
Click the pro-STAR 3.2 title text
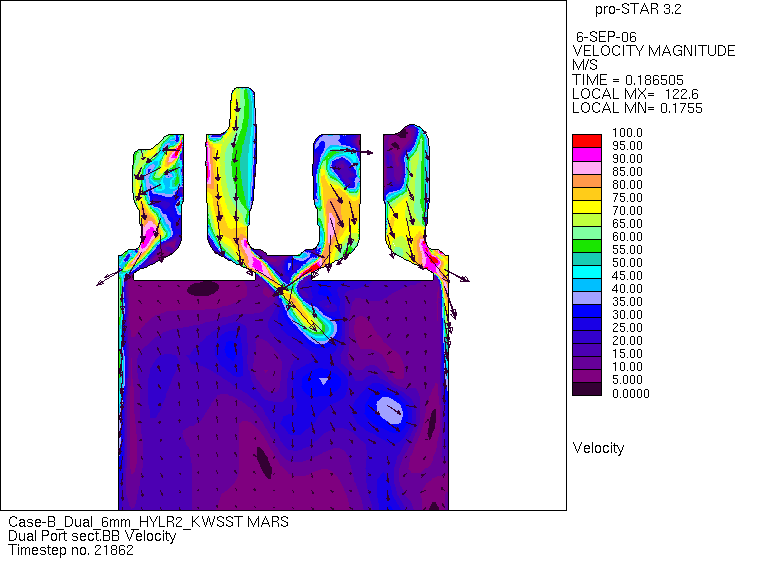pyautogui.click(x=638, y=9)
